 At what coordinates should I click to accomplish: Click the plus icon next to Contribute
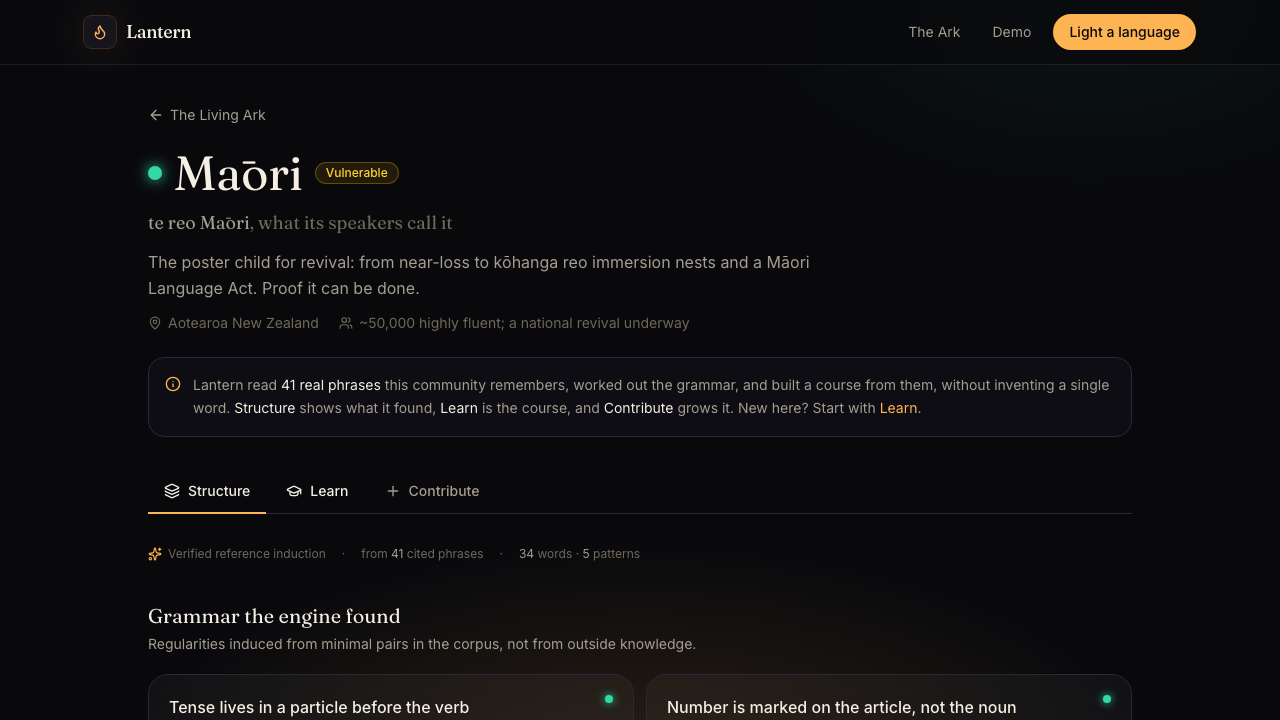[393, 491]
